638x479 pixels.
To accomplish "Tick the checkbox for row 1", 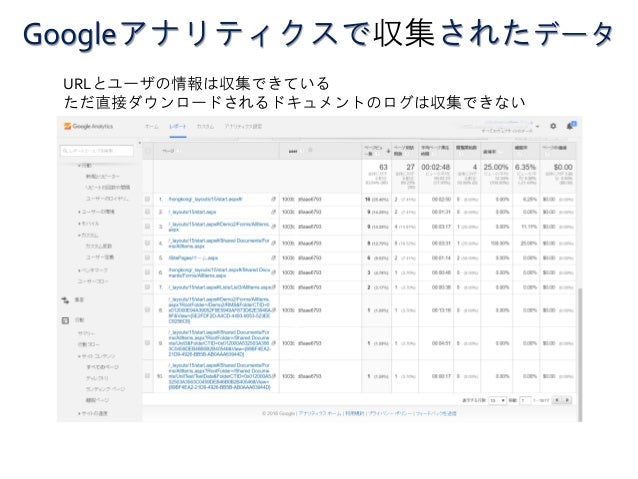I will (147, 199).
